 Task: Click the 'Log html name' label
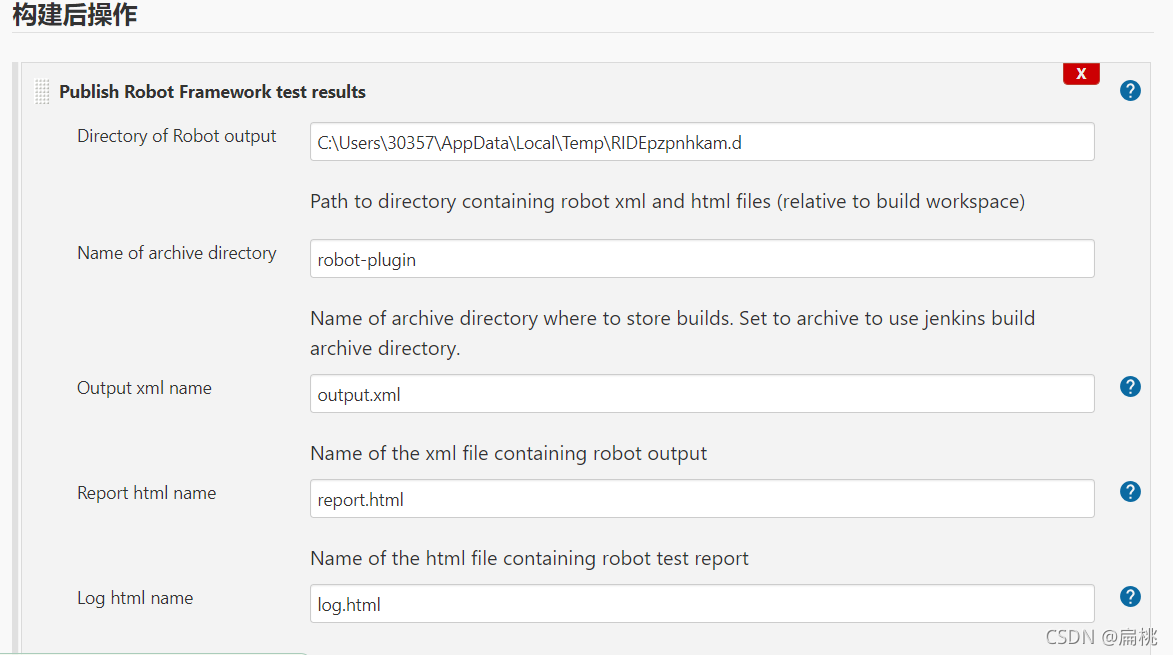135,598
